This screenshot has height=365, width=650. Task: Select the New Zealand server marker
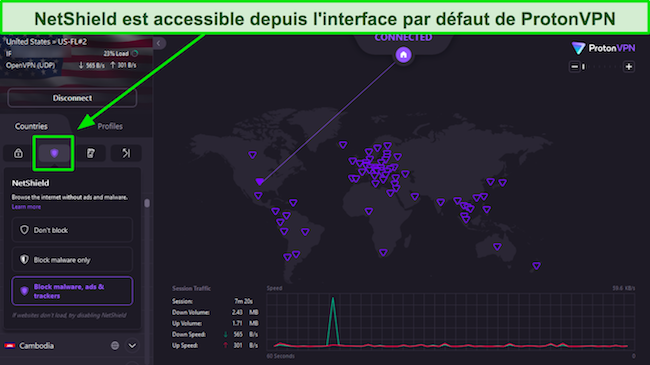click(x=536, y=266)
